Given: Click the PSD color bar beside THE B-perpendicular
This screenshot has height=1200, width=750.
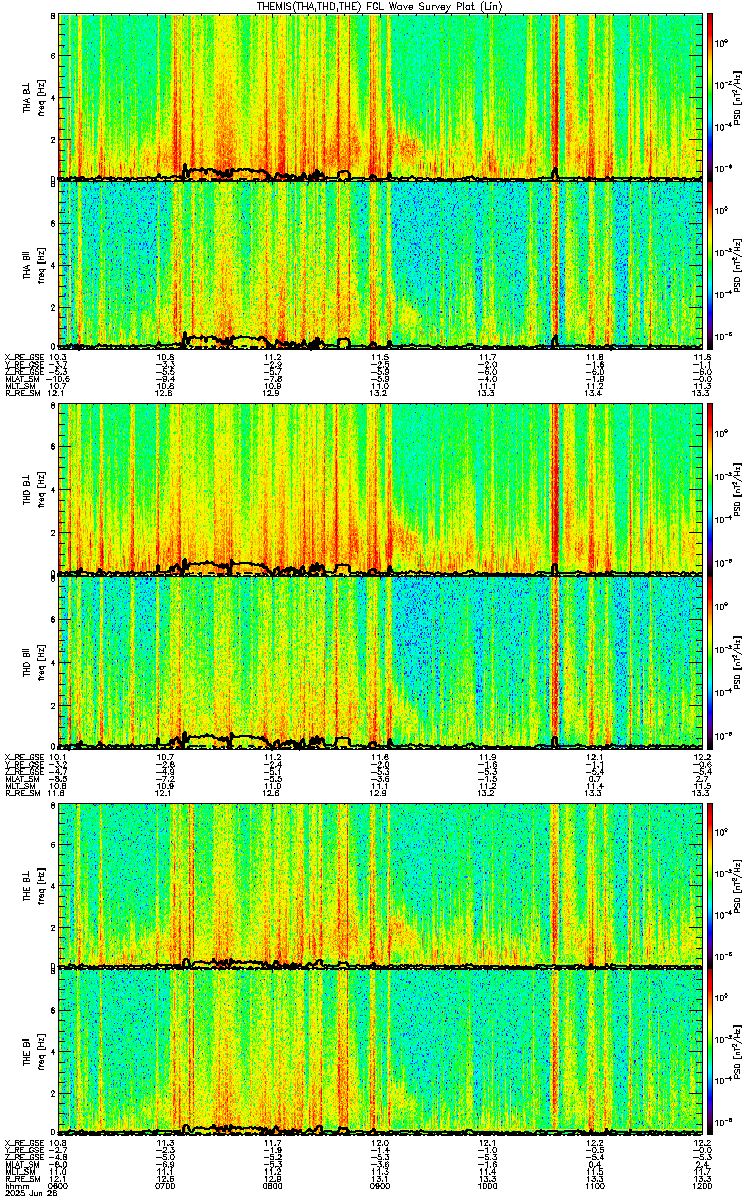Looking at the screenshot, I should click(x=711, y=885).
